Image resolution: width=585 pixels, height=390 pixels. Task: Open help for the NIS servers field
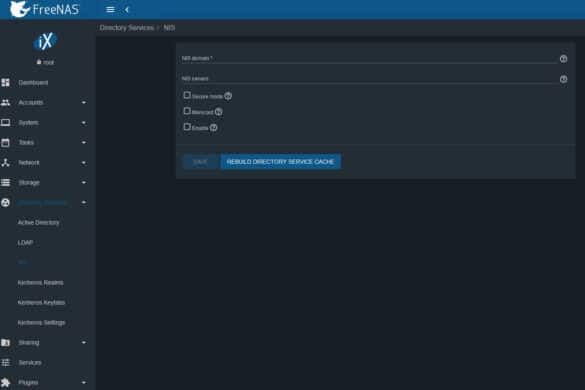563,79
